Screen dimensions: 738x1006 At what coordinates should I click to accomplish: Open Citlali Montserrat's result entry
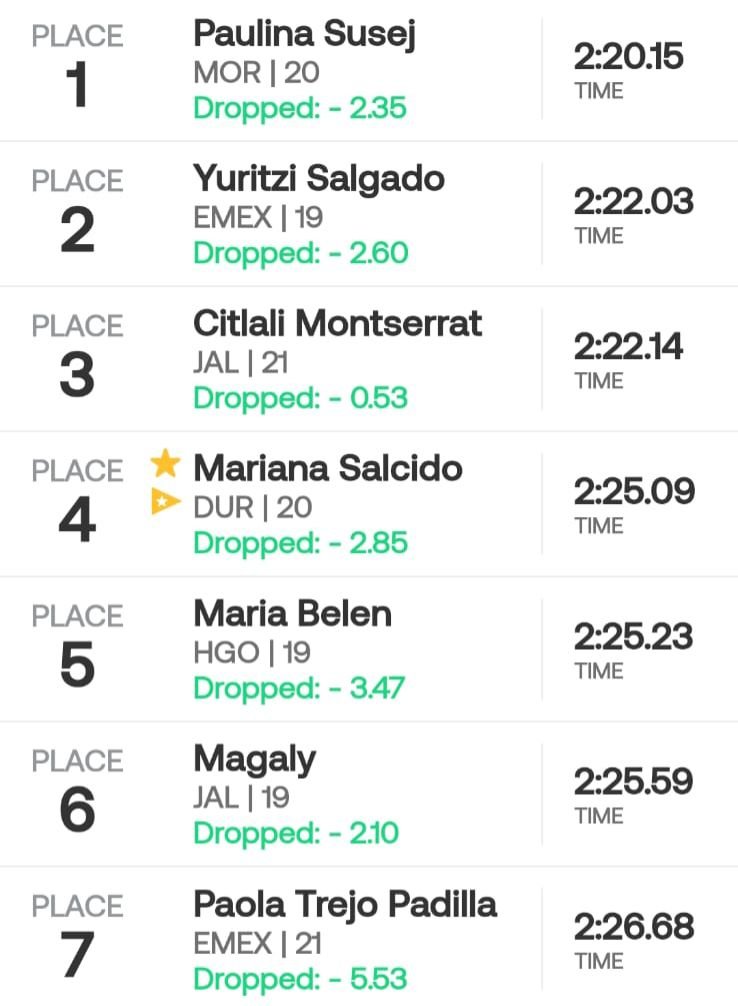pos(337,324)
